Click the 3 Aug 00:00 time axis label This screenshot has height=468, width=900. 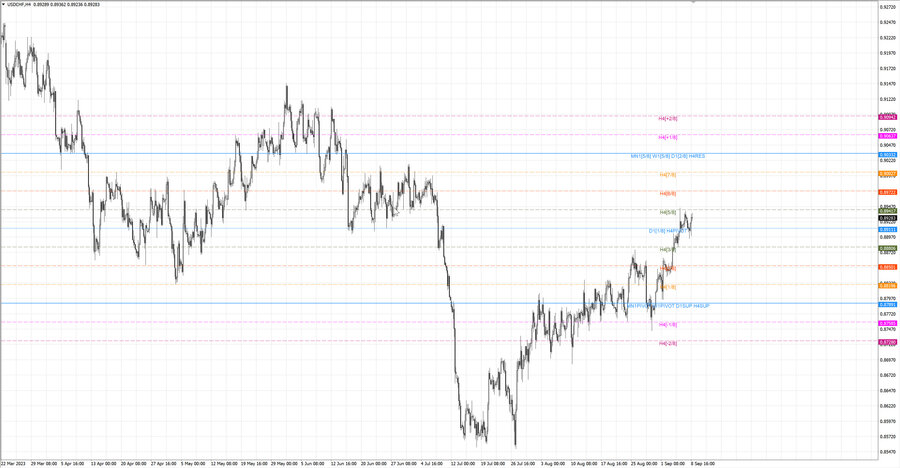pos(552,463)
